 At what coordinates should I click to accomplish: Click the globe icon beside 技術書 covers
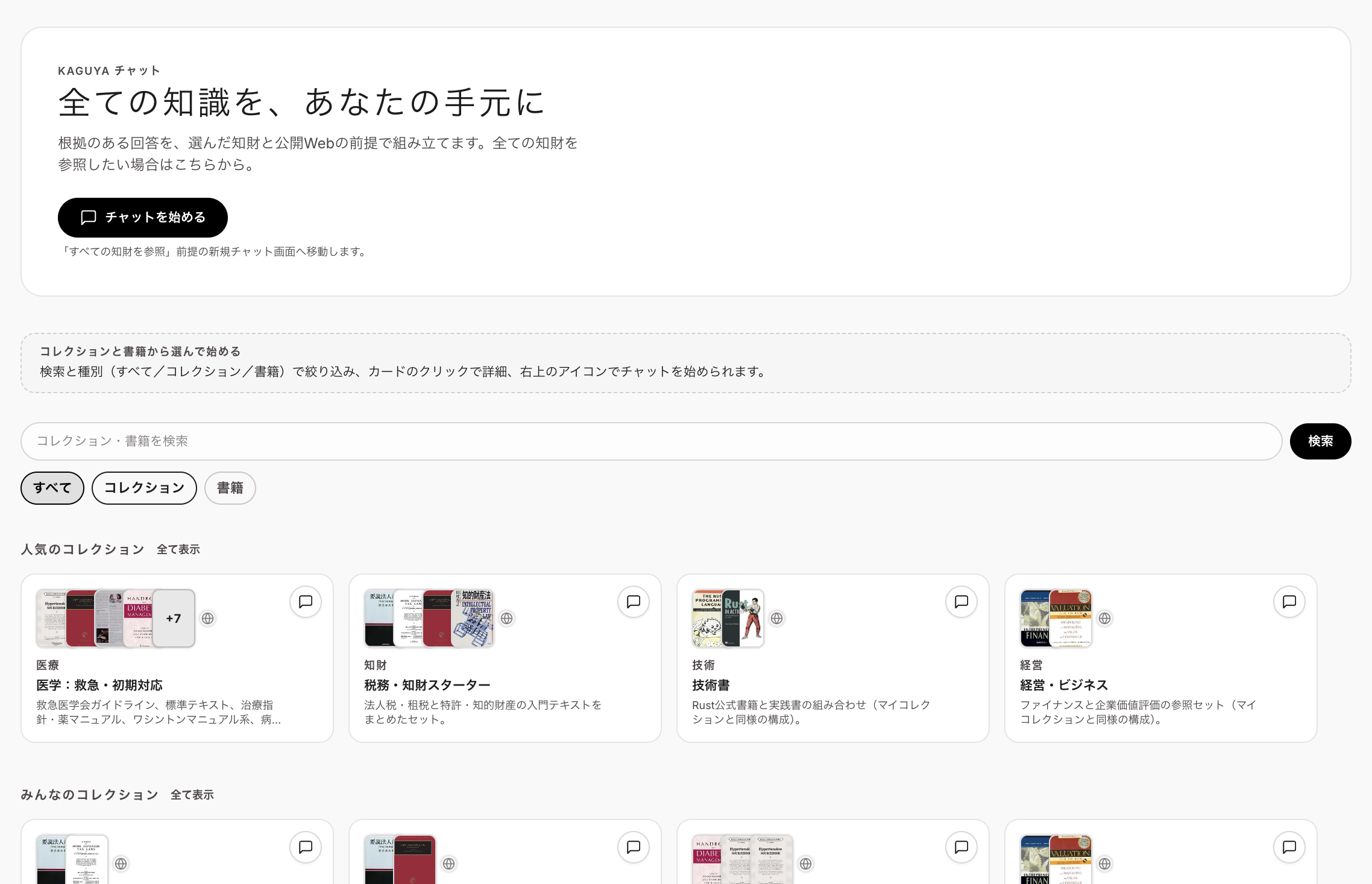point(777,619)
